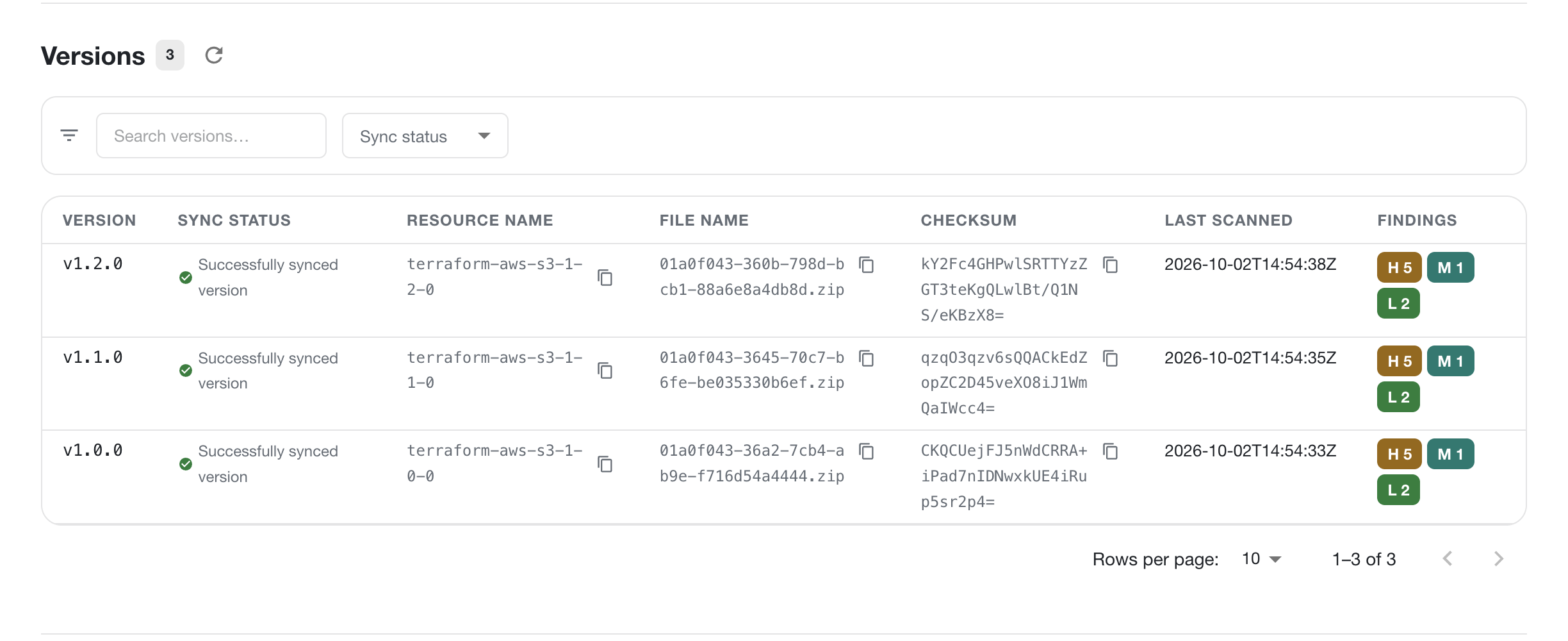This screenshot has width=1568, height=641.
Task: Copy checksum of v1.2.0
Action: click(x=1111, y=265)
